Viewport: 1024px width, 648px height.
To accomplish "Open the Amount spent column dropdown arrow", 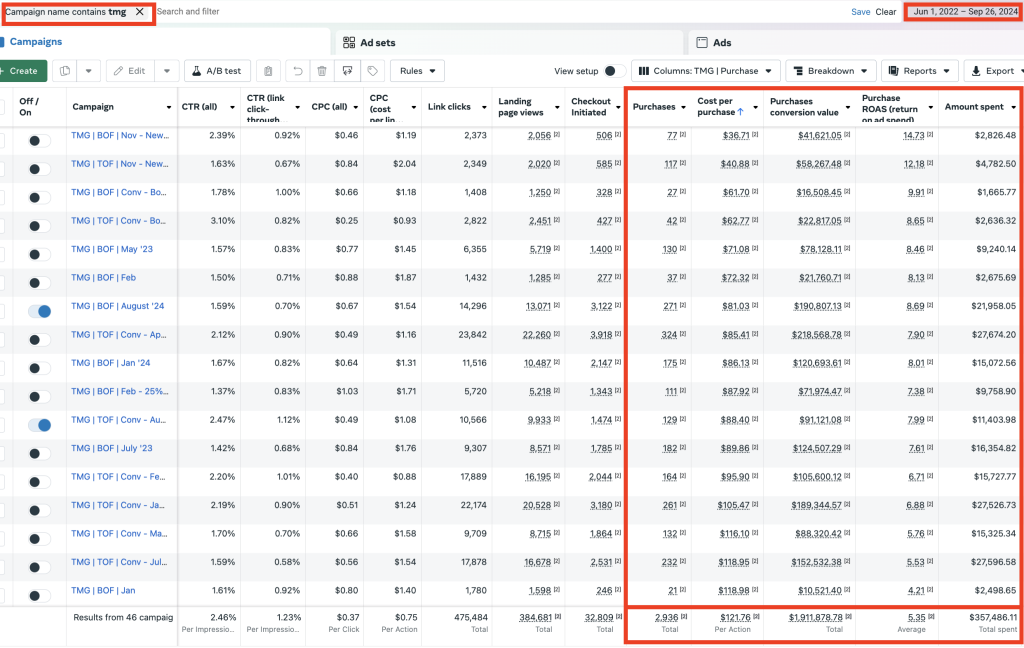I will [1014, 107].
